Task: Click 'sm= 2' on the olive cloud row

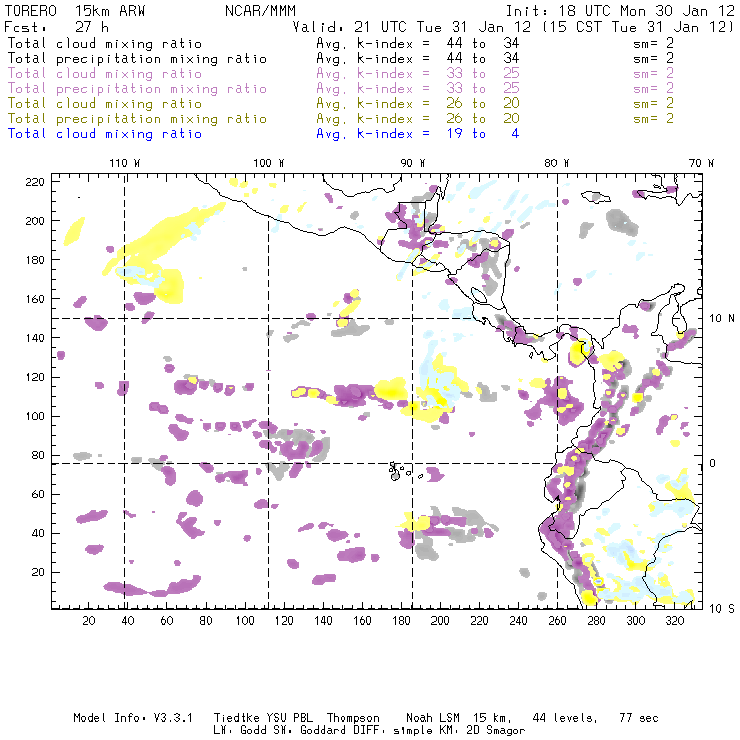Action: tap(653, 103)
